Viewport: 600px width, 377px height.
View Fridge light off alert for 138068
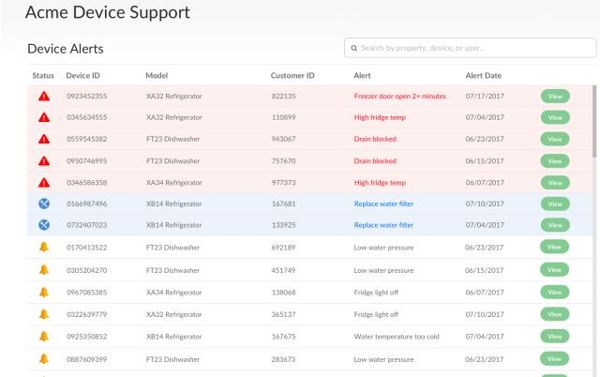point(554,292)
